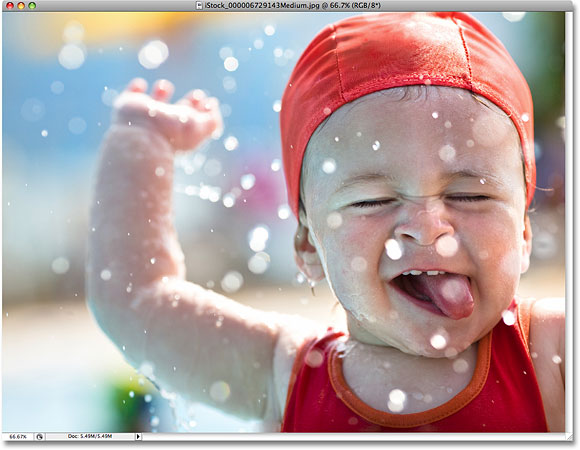The height and width of the screenshot is (450, 580).
Task: Minimize the window using the yellow button
Action: click(x=21, y=6)
